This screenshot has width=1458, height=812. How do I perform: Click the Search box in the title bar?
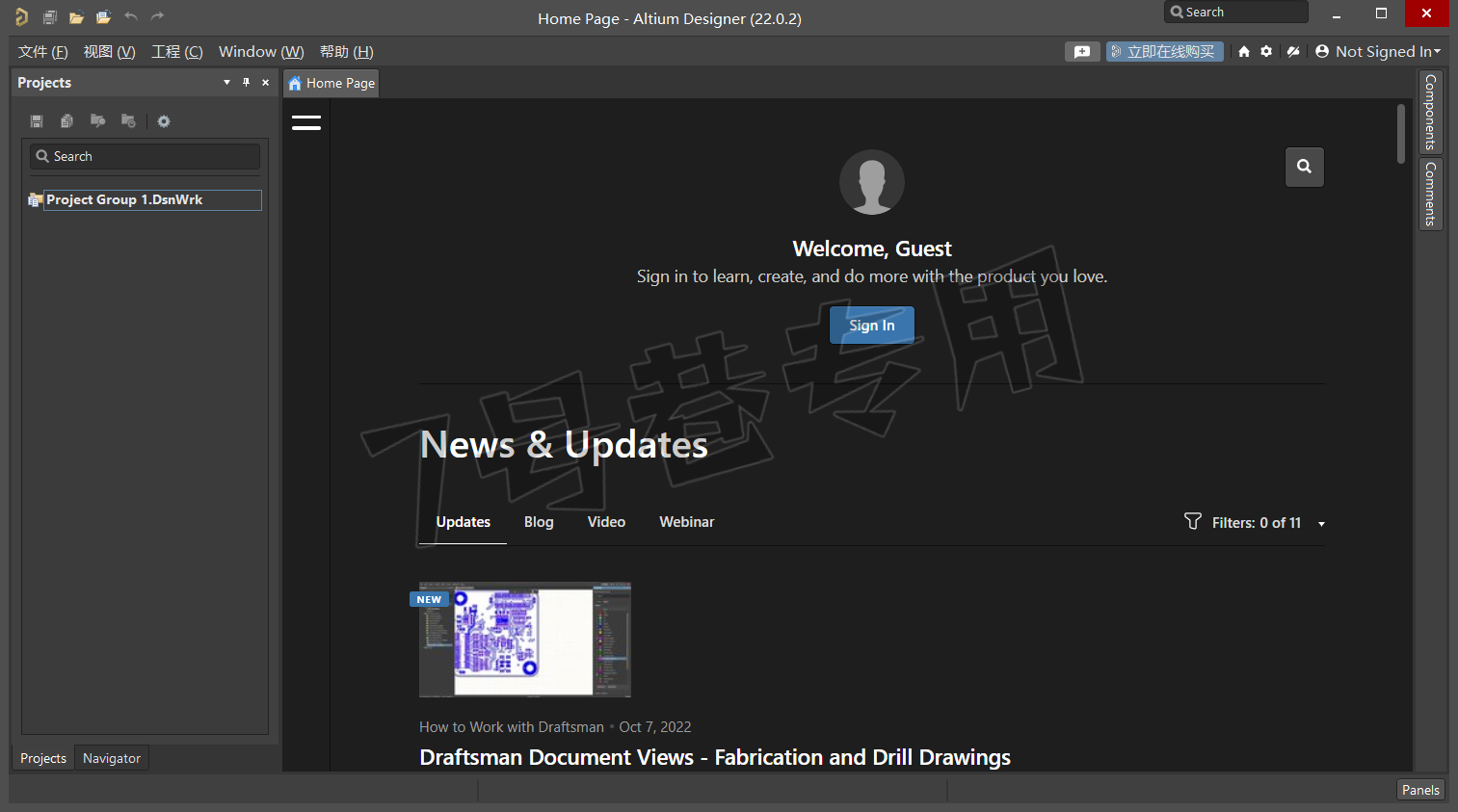tap(1236, 12)
